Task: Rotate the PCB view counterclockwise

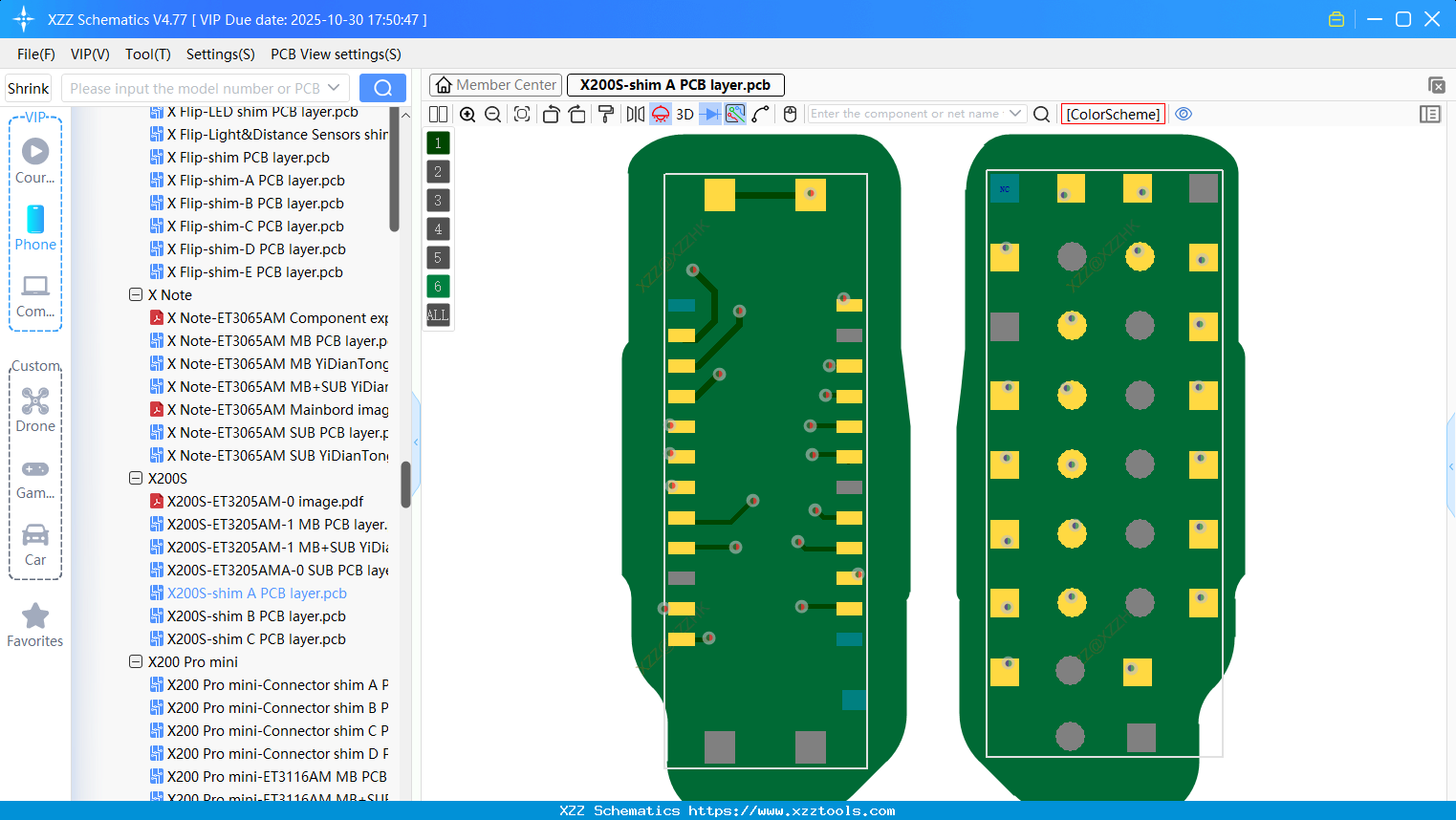Action: click(551, 114)
